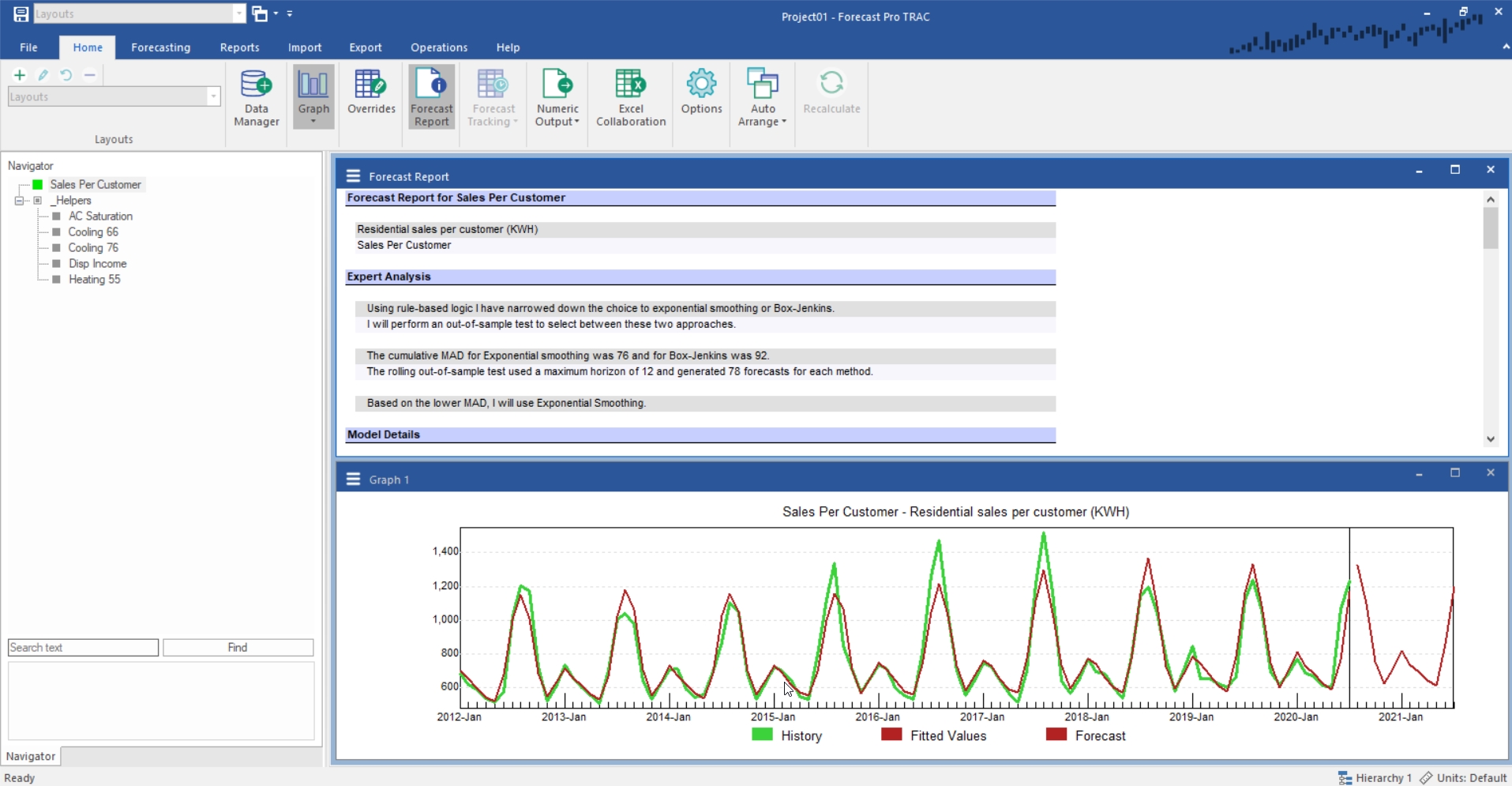Click the History green legend swatch

(x=762, y=735)
